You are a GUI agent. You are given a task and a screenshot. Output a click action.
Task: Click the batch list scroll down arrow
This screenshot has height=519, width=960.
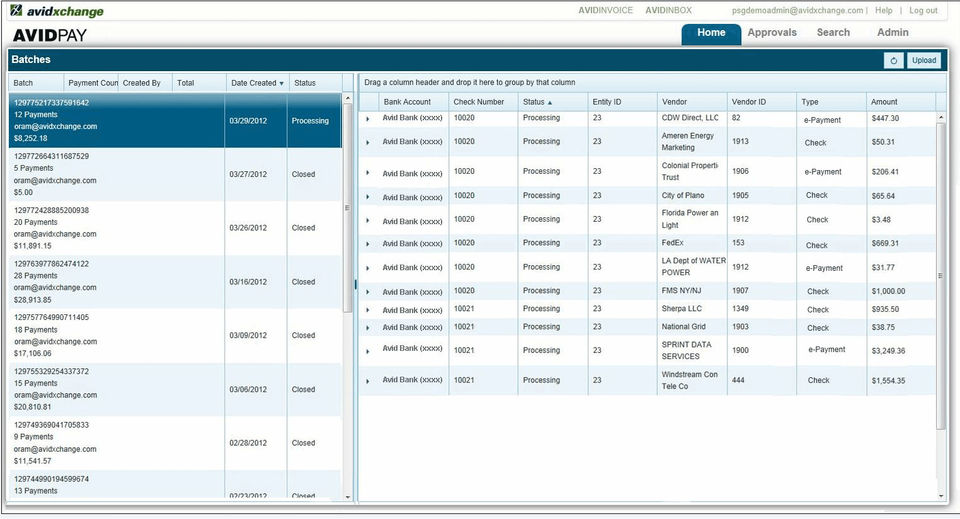[347, 496]
